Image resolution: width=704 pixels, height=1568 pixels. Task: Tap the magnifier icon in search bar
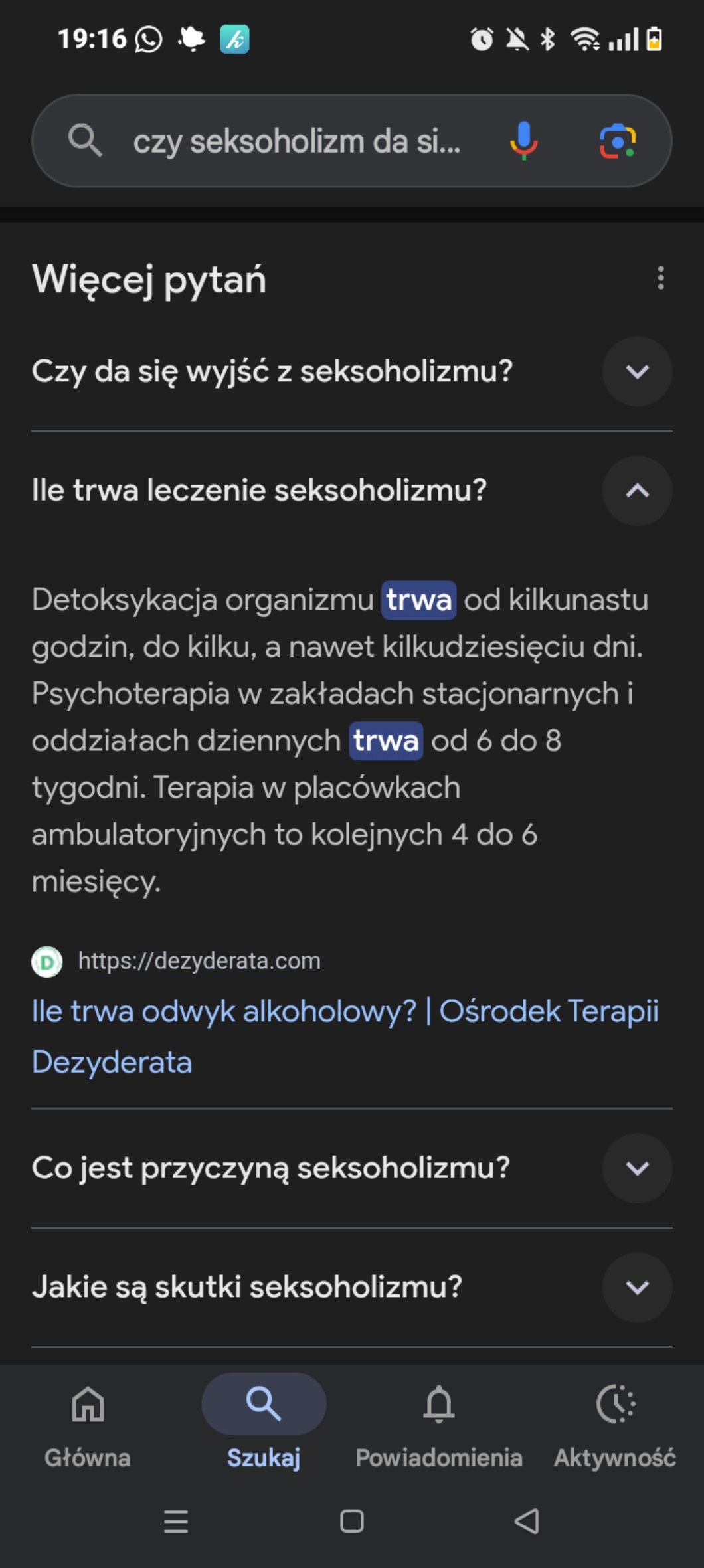coord(85,141)
